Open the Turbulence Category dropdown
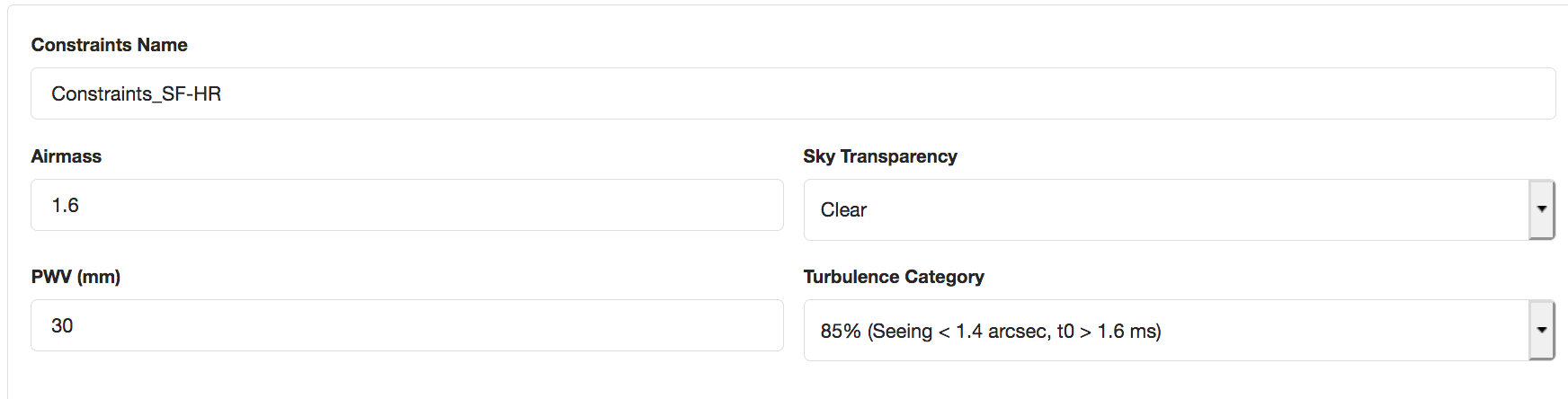Screen dimensions: 1568x399 [x=1165, y=331]
